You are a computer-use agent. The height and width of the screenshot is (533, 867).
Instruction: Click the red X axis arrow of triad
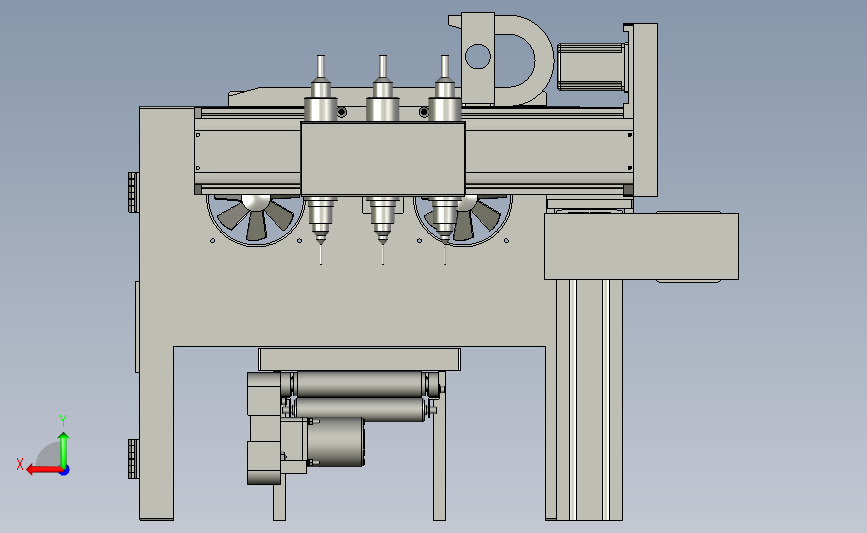[44, 470]
